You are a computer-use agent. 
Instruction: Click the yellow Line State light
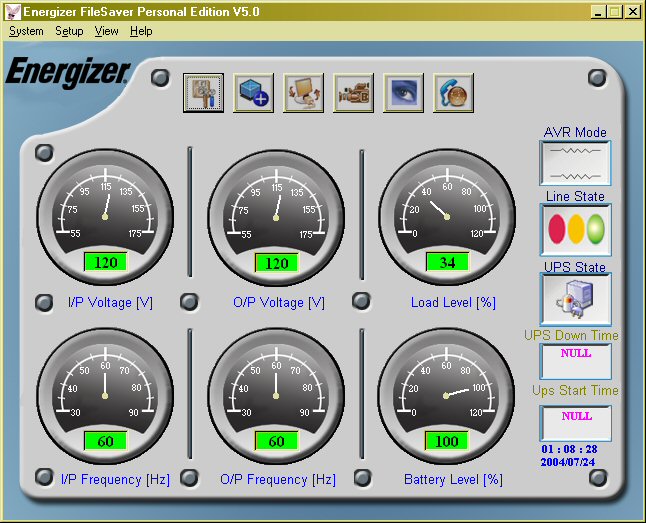tap(576, 229)
